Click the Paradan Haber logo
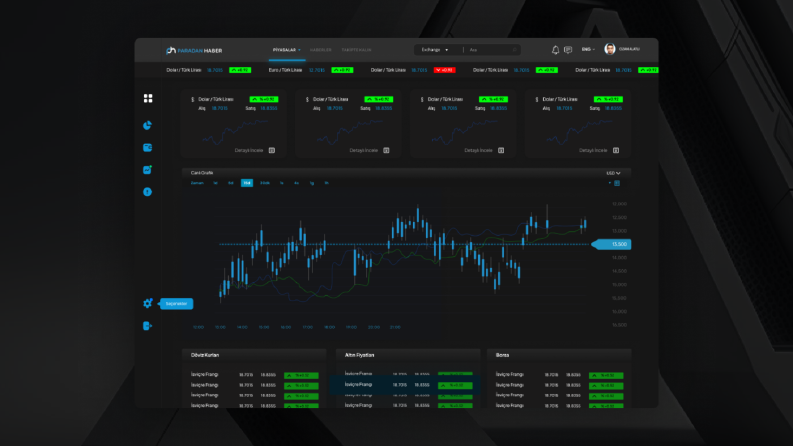This screenshot has width=793, height=446. click(194, 50)
